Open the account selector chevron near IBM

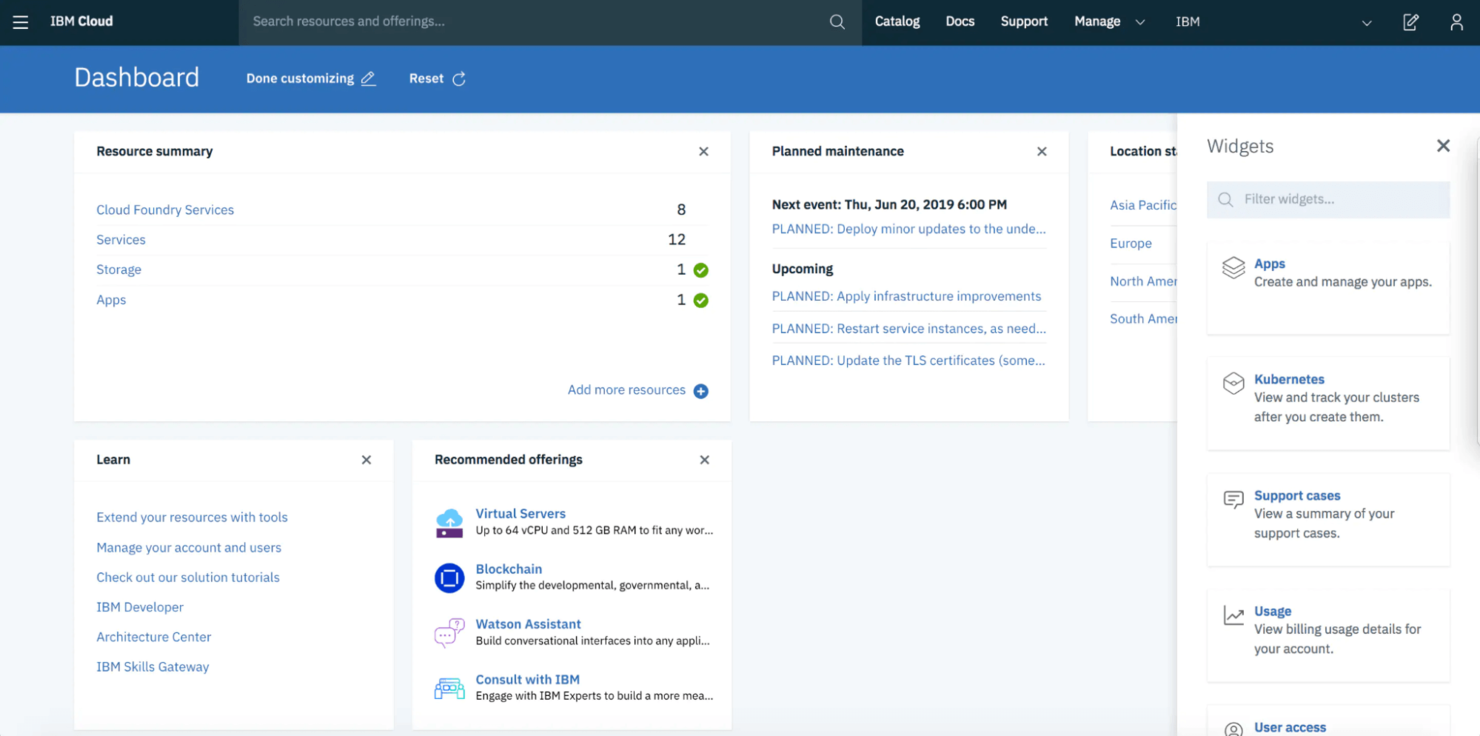coord(1366,21)
